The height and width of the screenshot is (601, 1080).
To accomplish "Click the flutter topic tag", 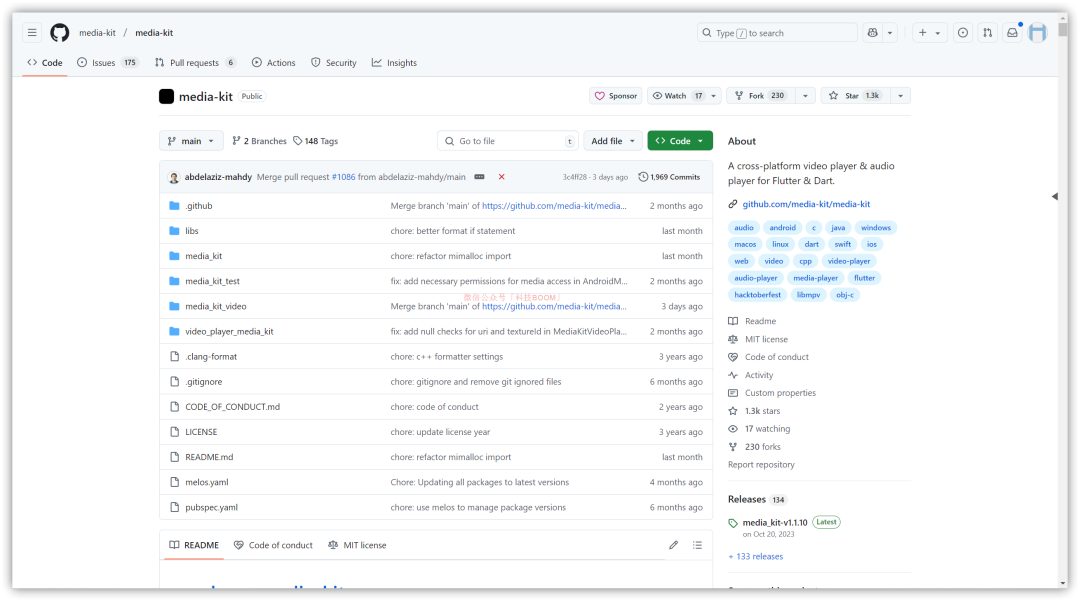I will 864,278.
